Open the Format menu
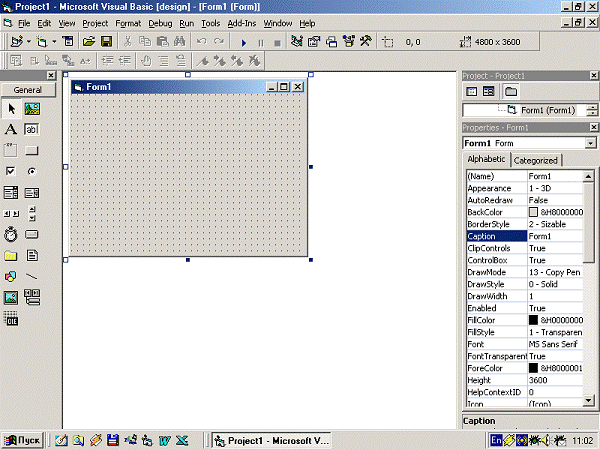Screen dimensions: 600x450 (x=128, y=22)
